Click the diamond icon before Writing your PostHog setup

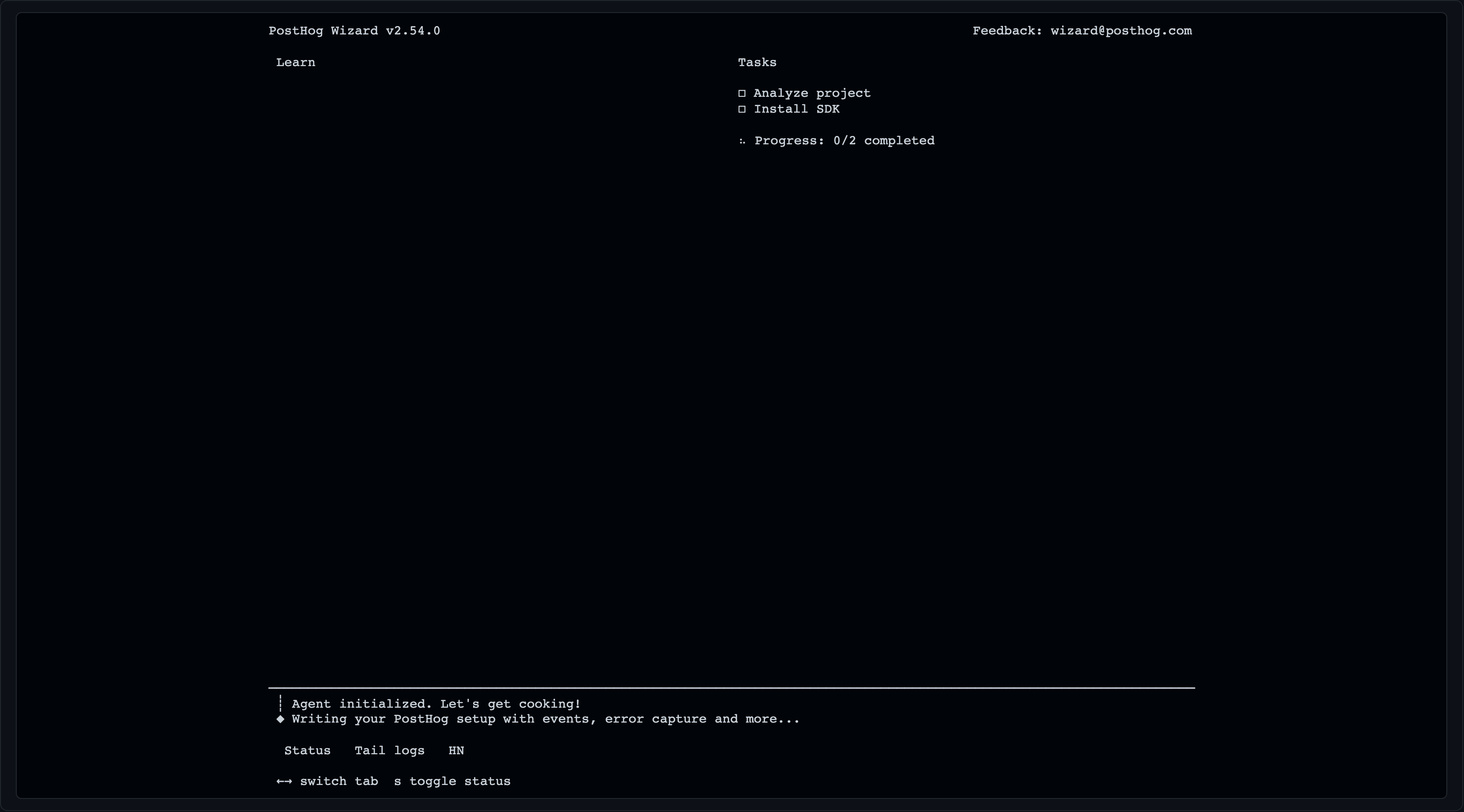click(x=280, y=719)
